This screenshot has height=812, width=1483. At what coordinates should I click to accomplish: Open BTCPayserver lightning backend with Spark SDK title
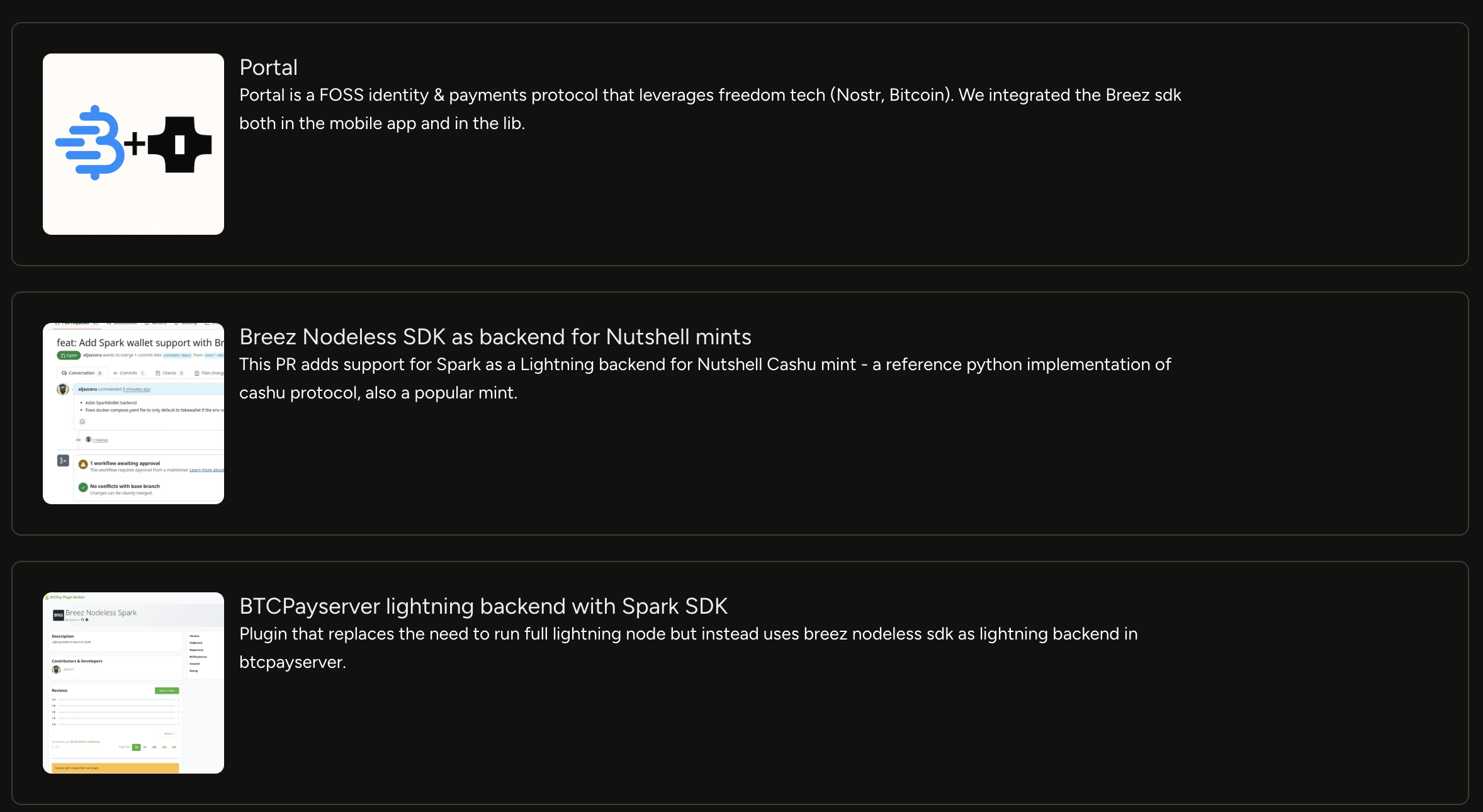[483, 606]
